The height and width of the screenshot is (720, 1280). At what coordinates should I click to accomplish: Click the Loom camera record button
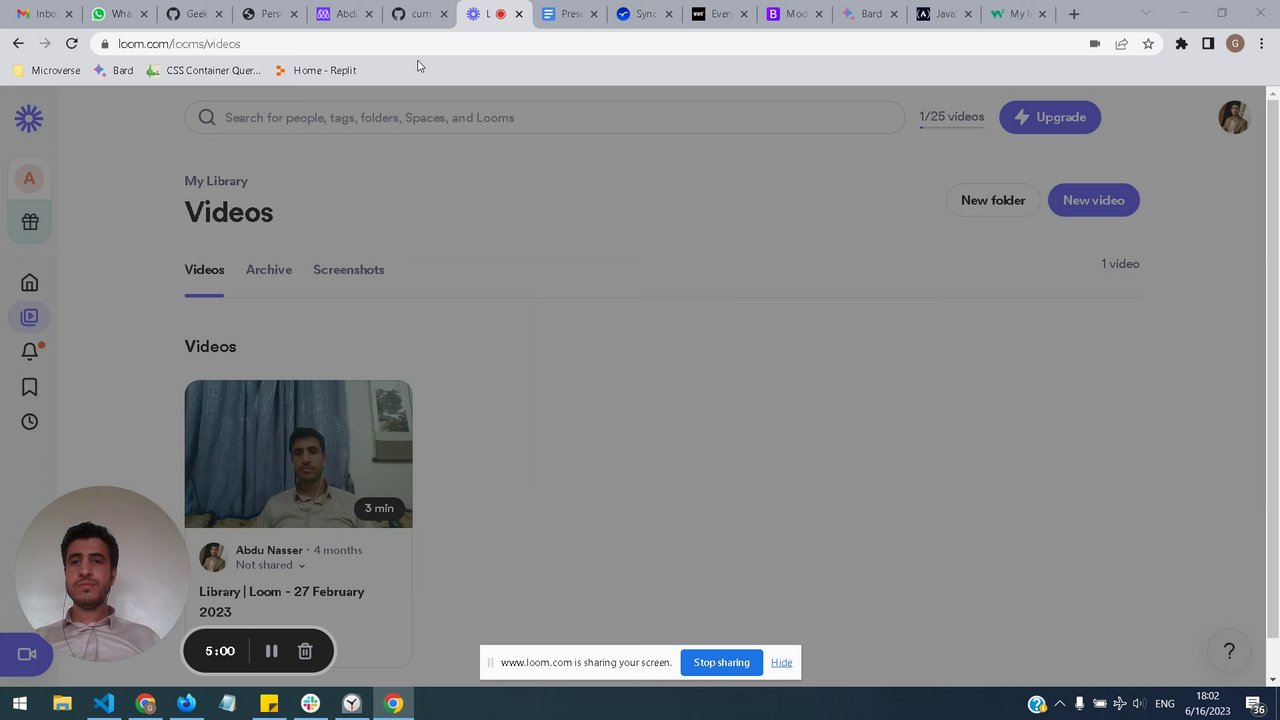coord(27,654)
